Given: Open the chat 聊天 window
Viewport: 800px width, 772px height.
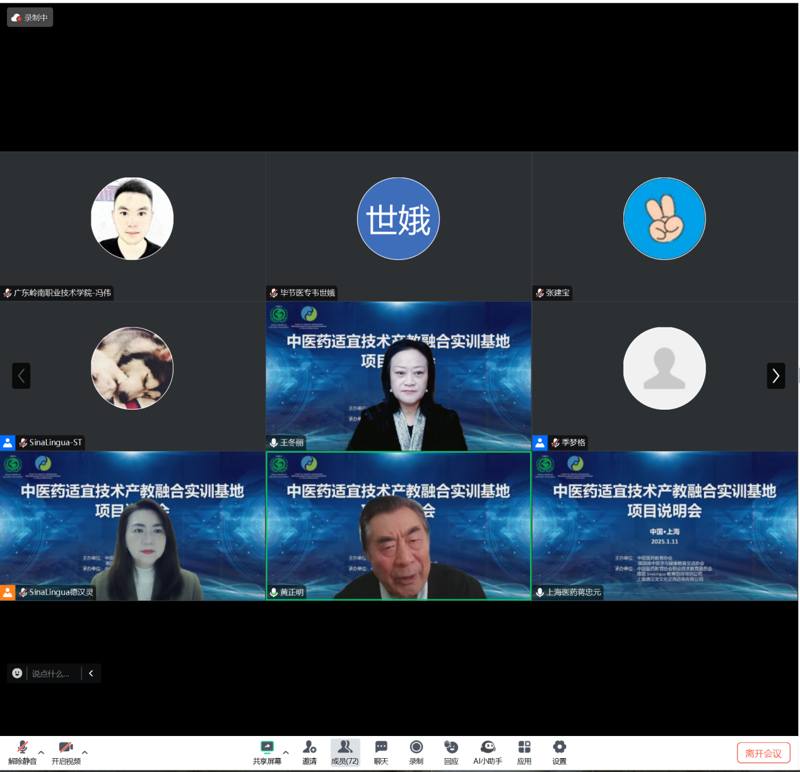Looking at the screenshot, I should tap(381, 752).
